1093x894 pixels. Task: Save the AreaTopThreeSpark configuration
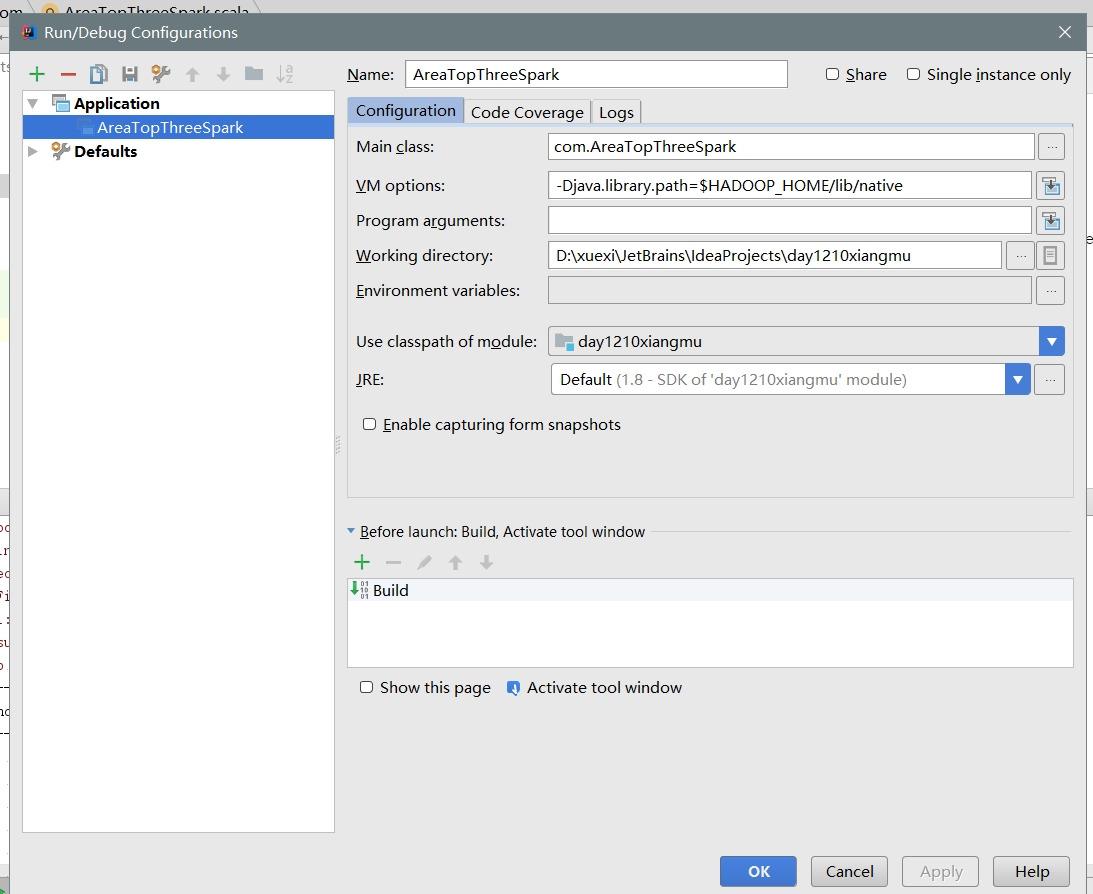(129, 74)
